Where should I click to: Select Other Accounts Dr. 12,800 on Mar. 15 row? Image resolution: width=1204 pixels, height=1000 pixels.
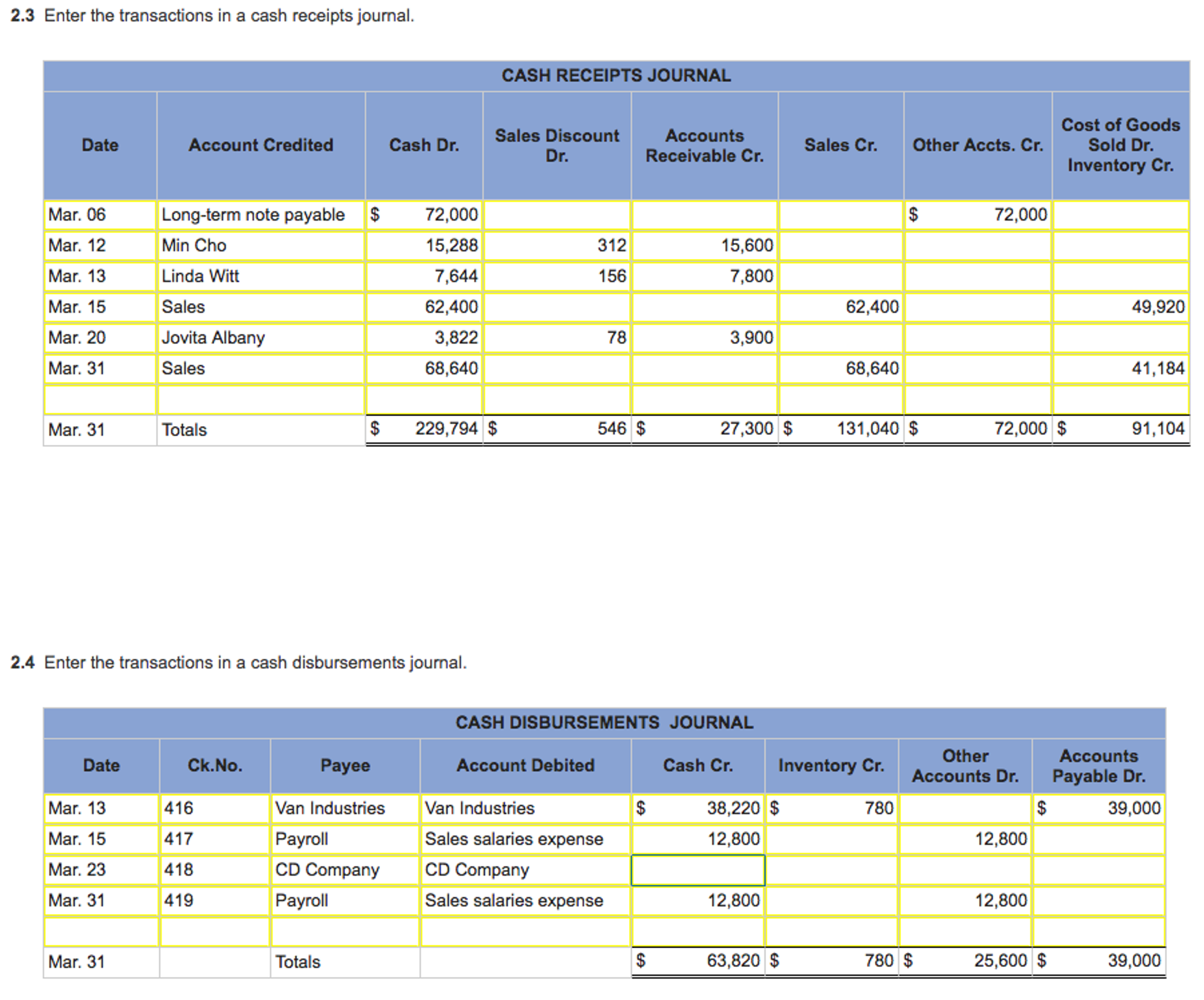coord(965,839)
